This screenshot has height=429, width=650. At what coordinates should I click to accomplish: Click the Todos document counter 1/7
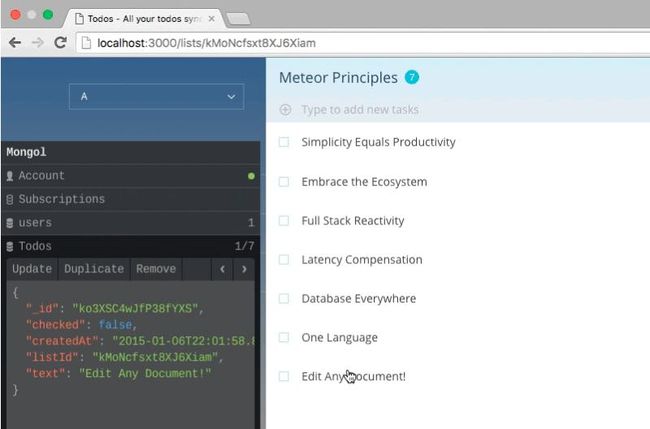(245, 246)
